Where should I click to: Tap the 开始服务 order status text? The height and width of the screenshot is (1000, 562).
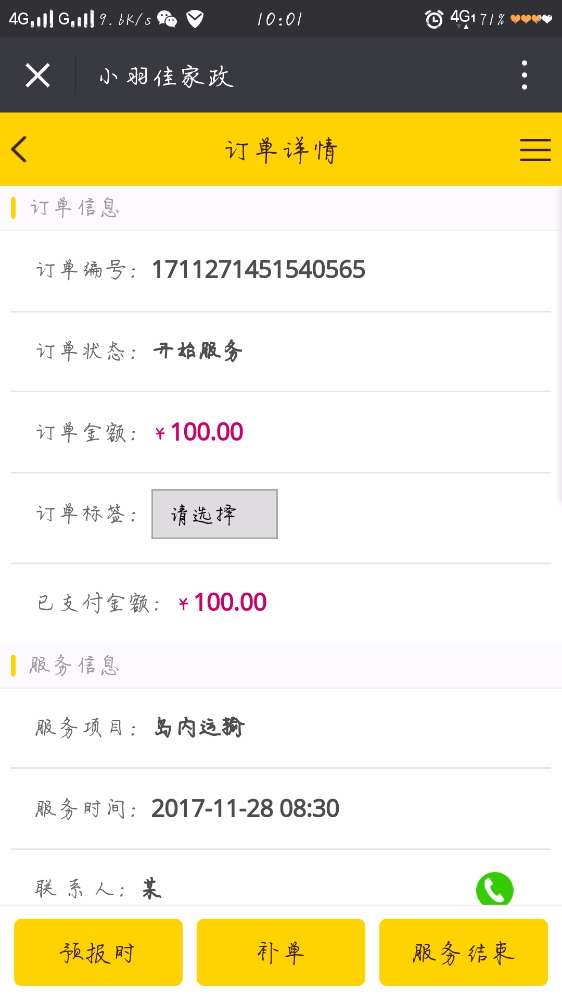198,351
